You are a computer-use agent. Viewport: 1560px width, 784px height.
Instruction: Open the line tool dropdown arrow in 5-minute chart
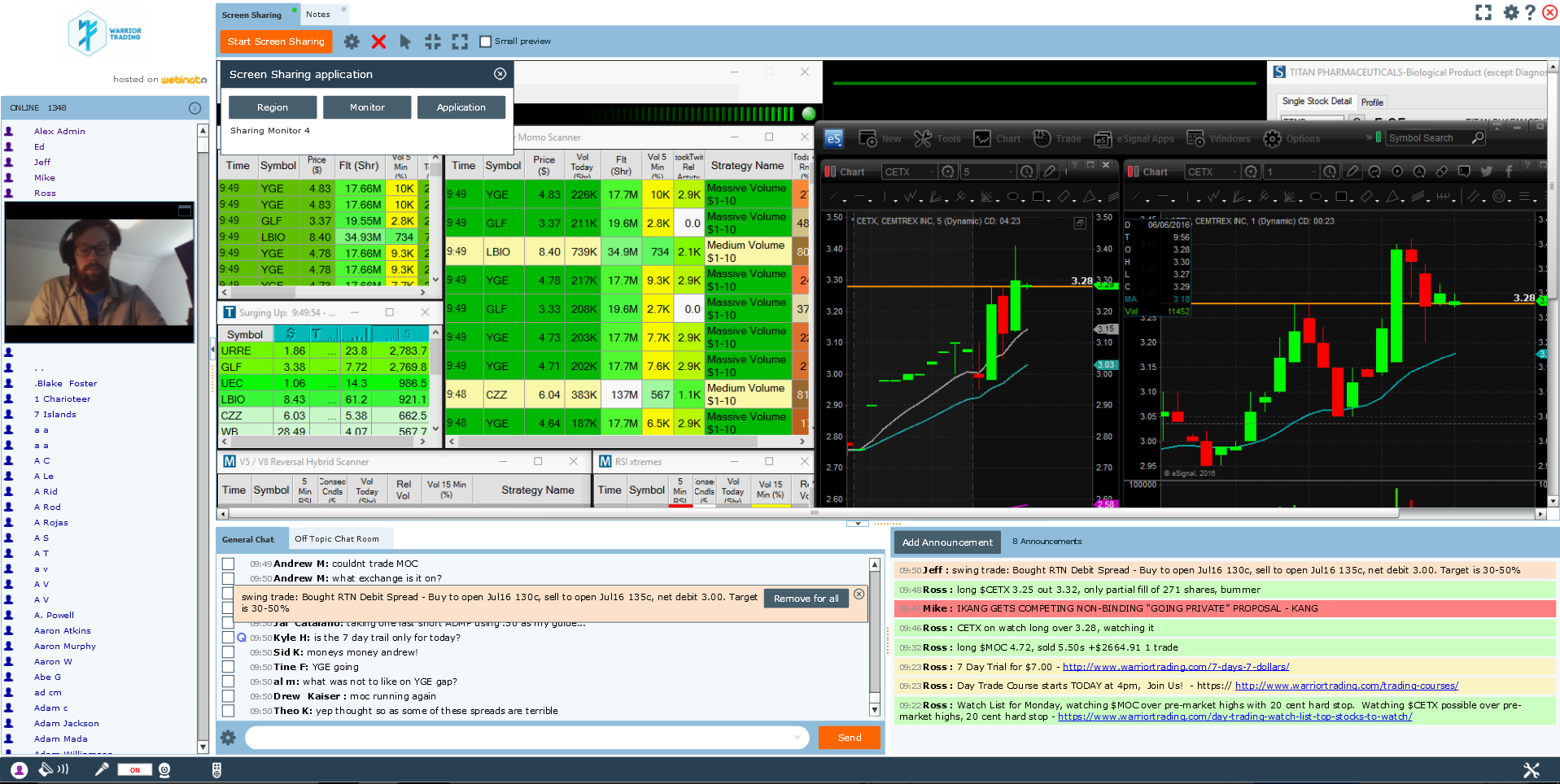[x=845, y=199]
